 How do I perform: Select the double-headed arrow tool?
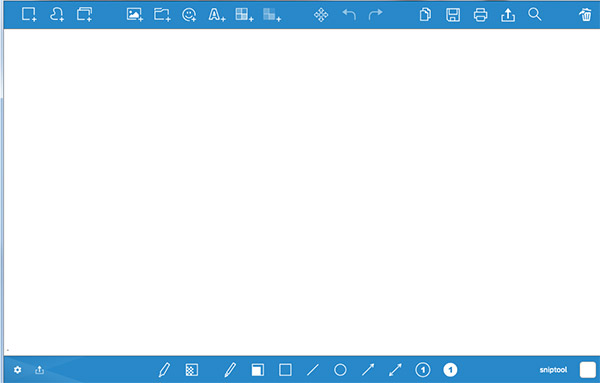pos(395,370)
